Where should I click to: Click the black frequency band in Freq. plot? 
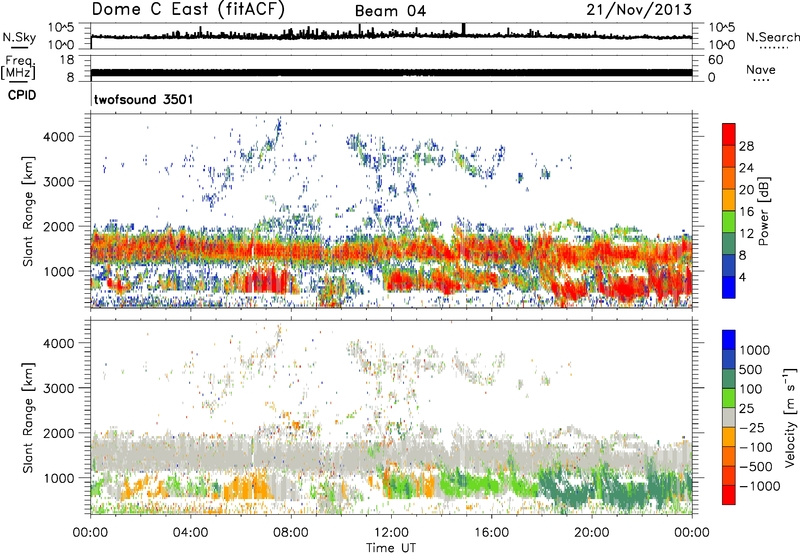(x=391, y=72)
